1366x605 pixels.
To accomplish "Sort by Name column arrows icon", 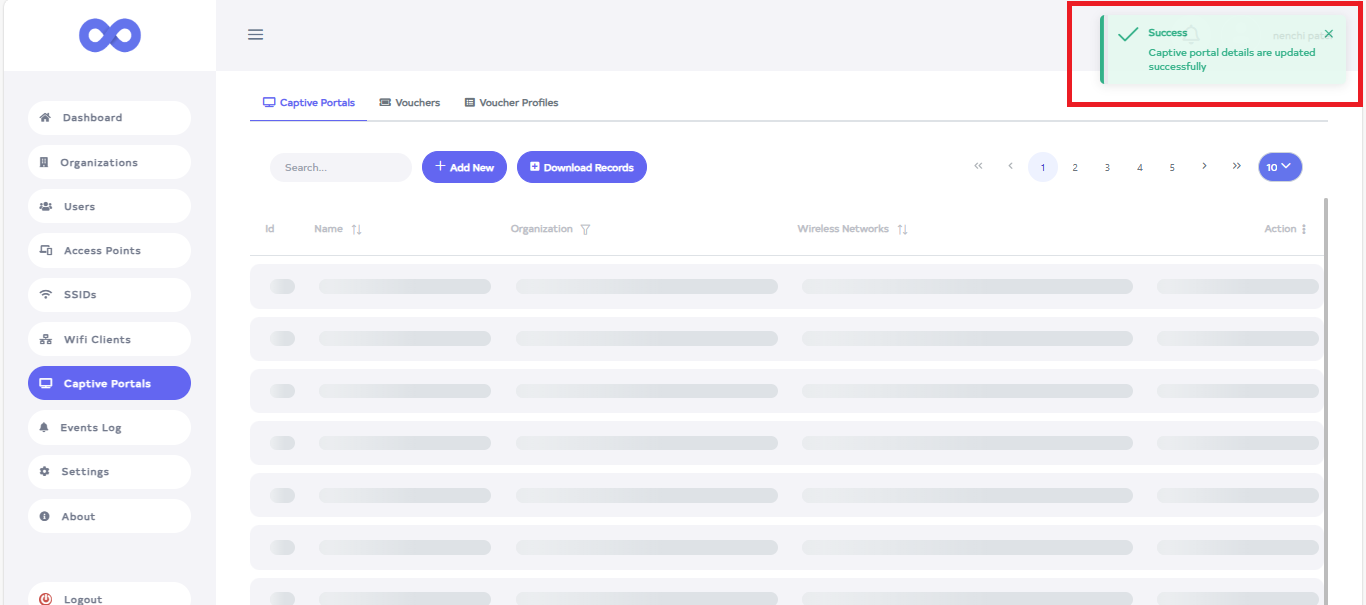I will 357,230.
